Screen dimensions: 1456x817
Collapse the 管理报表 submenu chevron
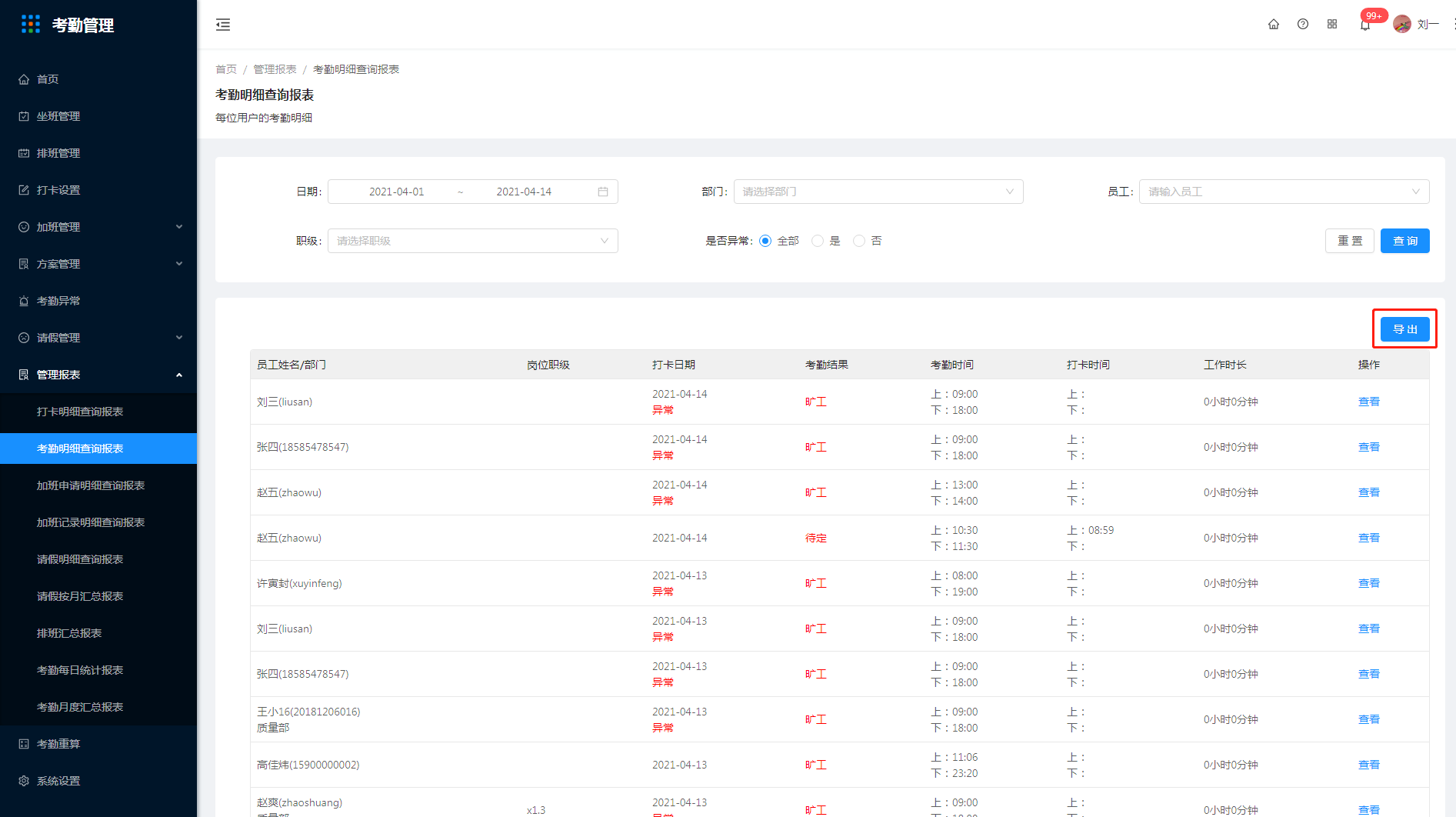[179, 375]
